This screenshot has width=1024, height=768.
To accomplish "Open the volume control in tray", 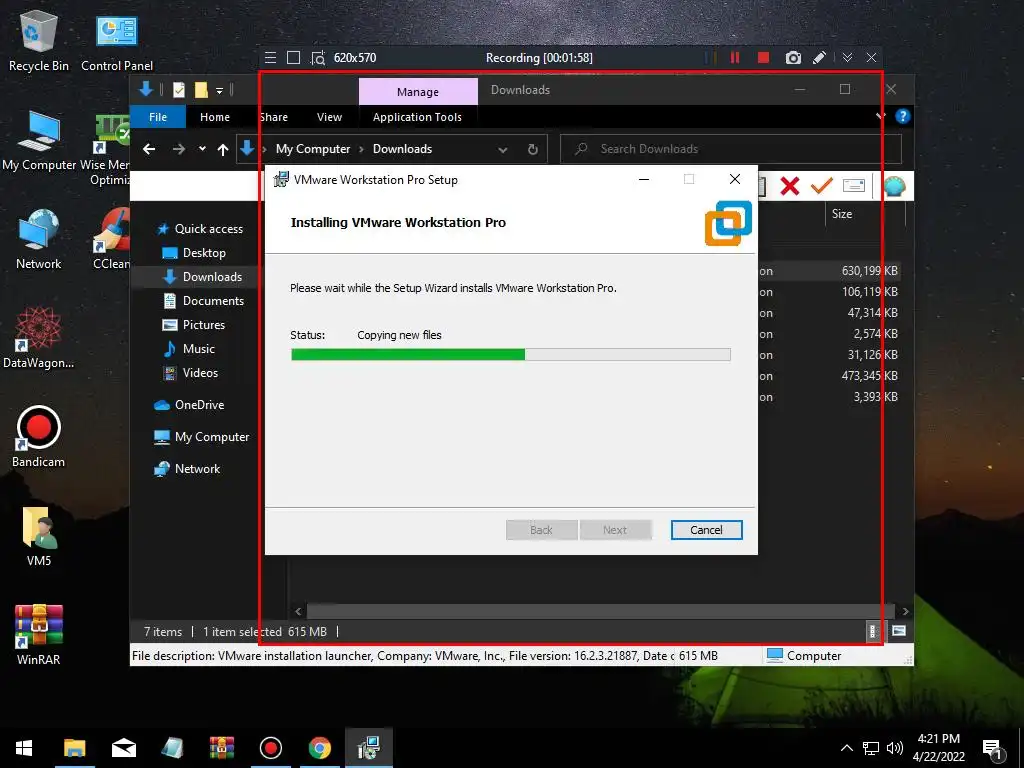I will coord(895,748).
